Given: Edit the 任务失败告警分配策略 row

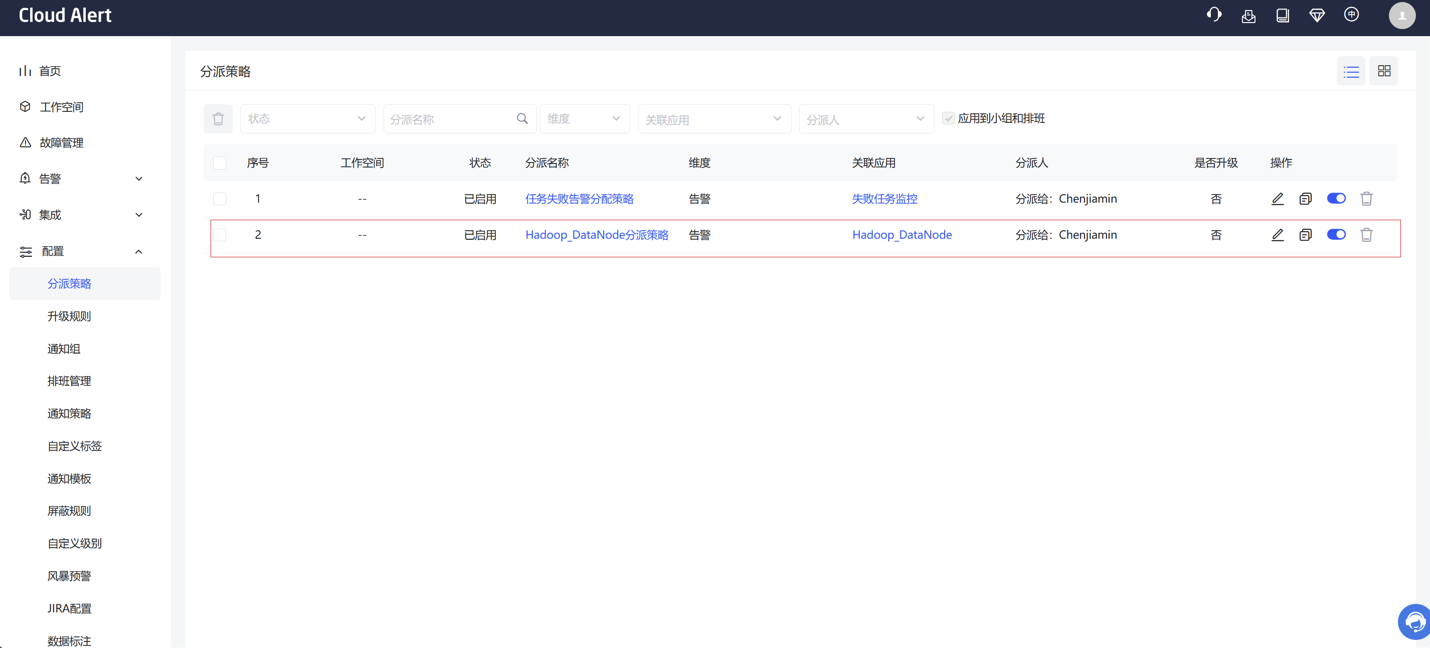Looking at the screenshot, I should (x=1278, y=199).
